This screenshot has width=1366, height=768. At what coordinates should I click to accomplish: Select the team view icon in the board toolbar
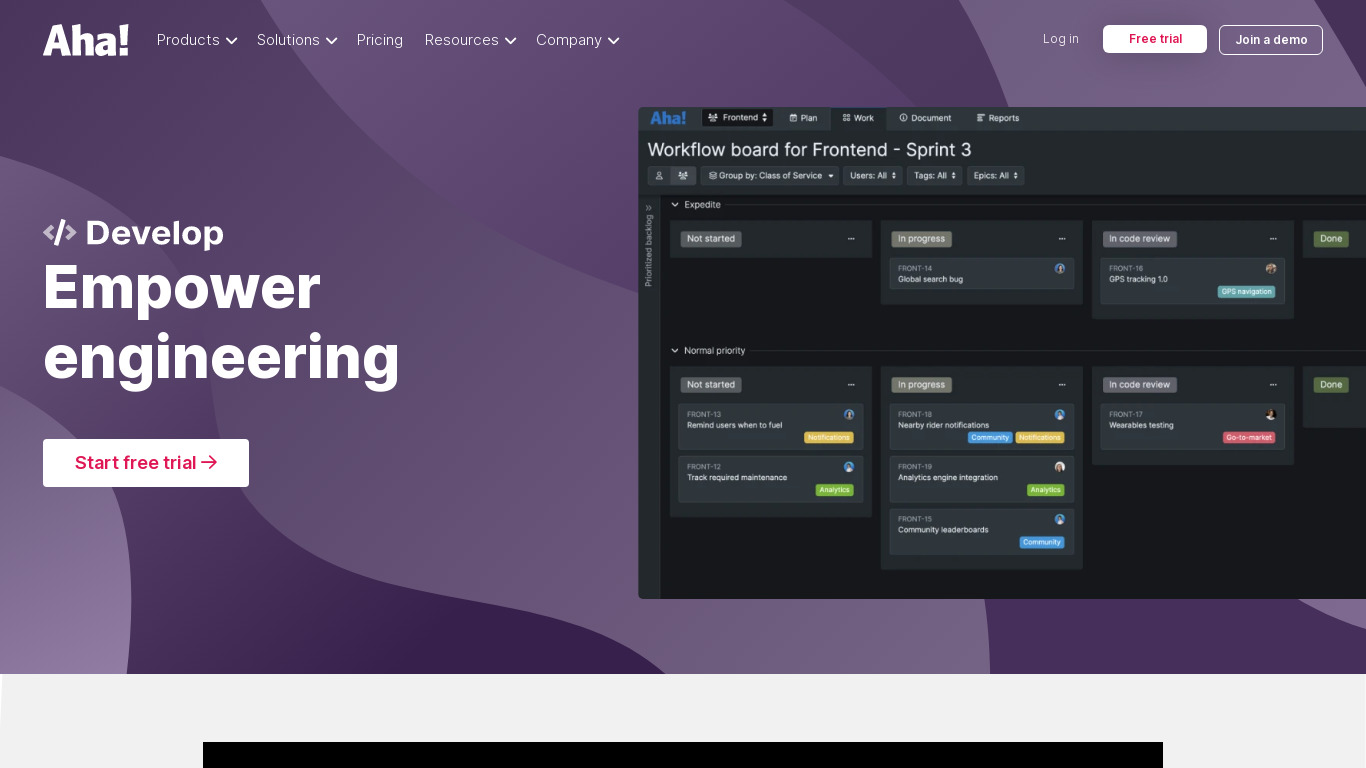tap(683, 176)
